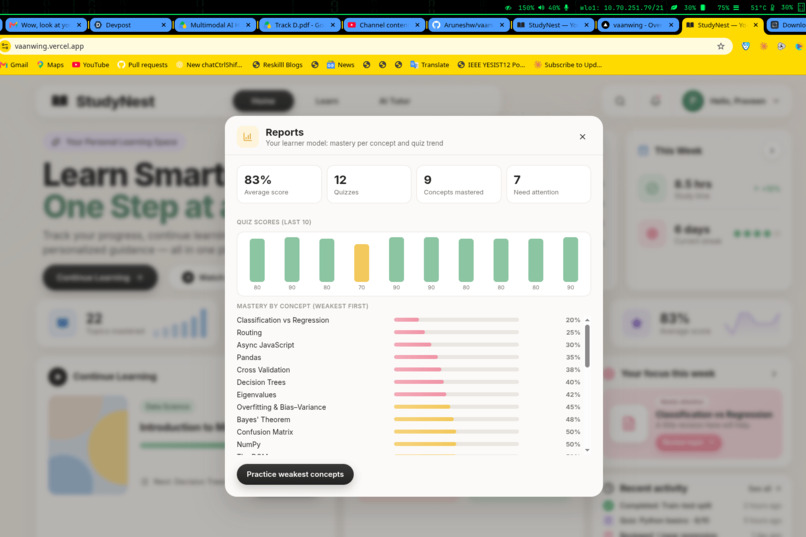Click the blurred notification bell in StudyNest header
The image size is (806, 537).
[x=655, y=101]
